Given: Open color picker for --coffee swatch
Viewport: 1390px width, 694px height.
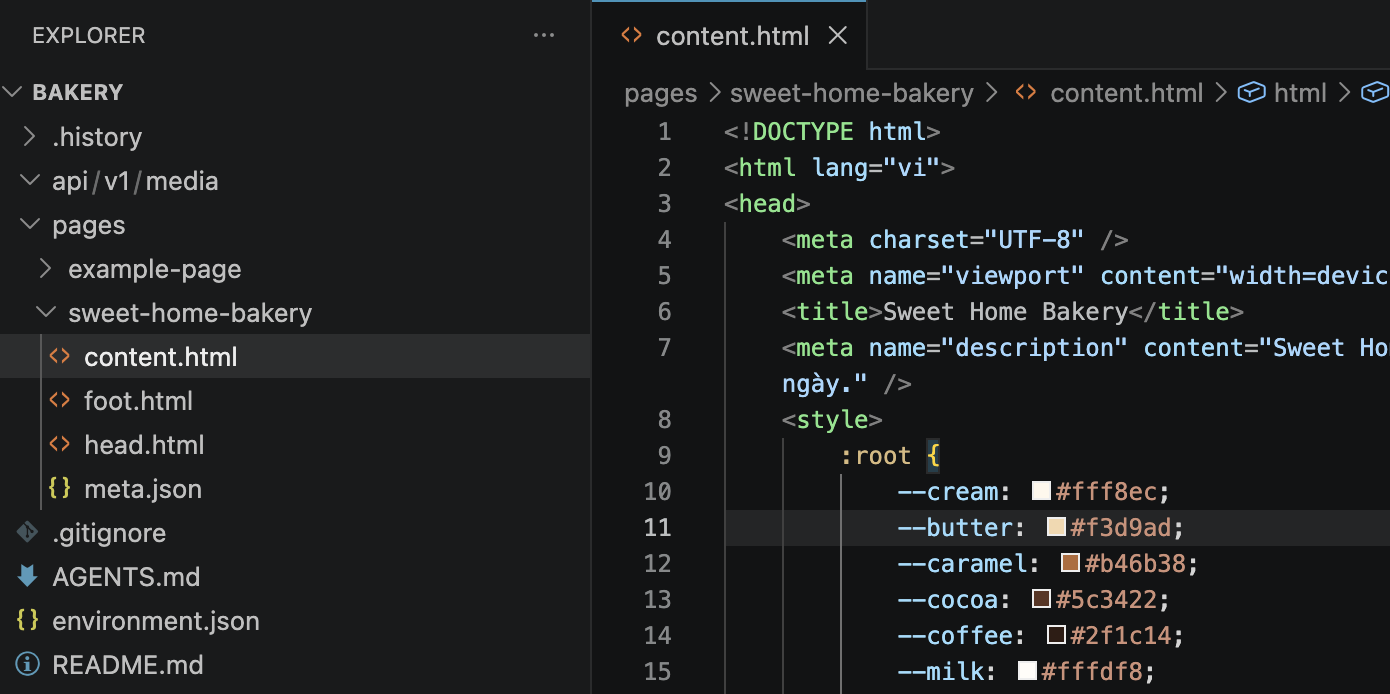Looking at the screenshot, I should [1056, 635].
